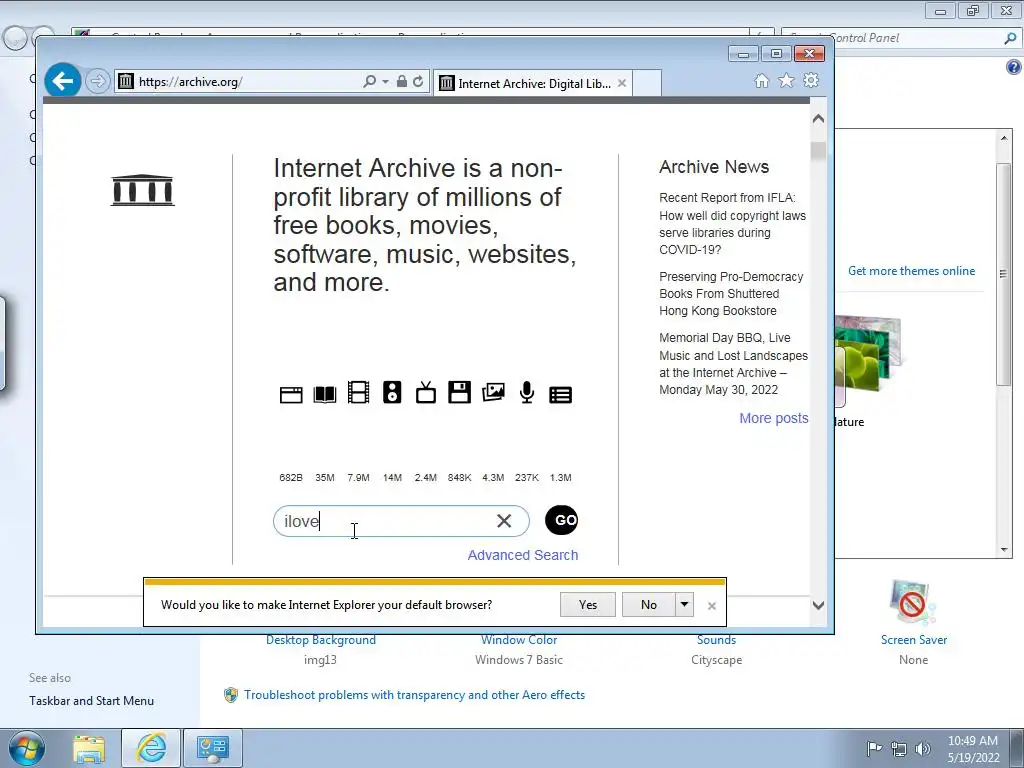Click the browser page scroll down arrow
Viewport: 1024px width, 768px height.
pos(818,605)
